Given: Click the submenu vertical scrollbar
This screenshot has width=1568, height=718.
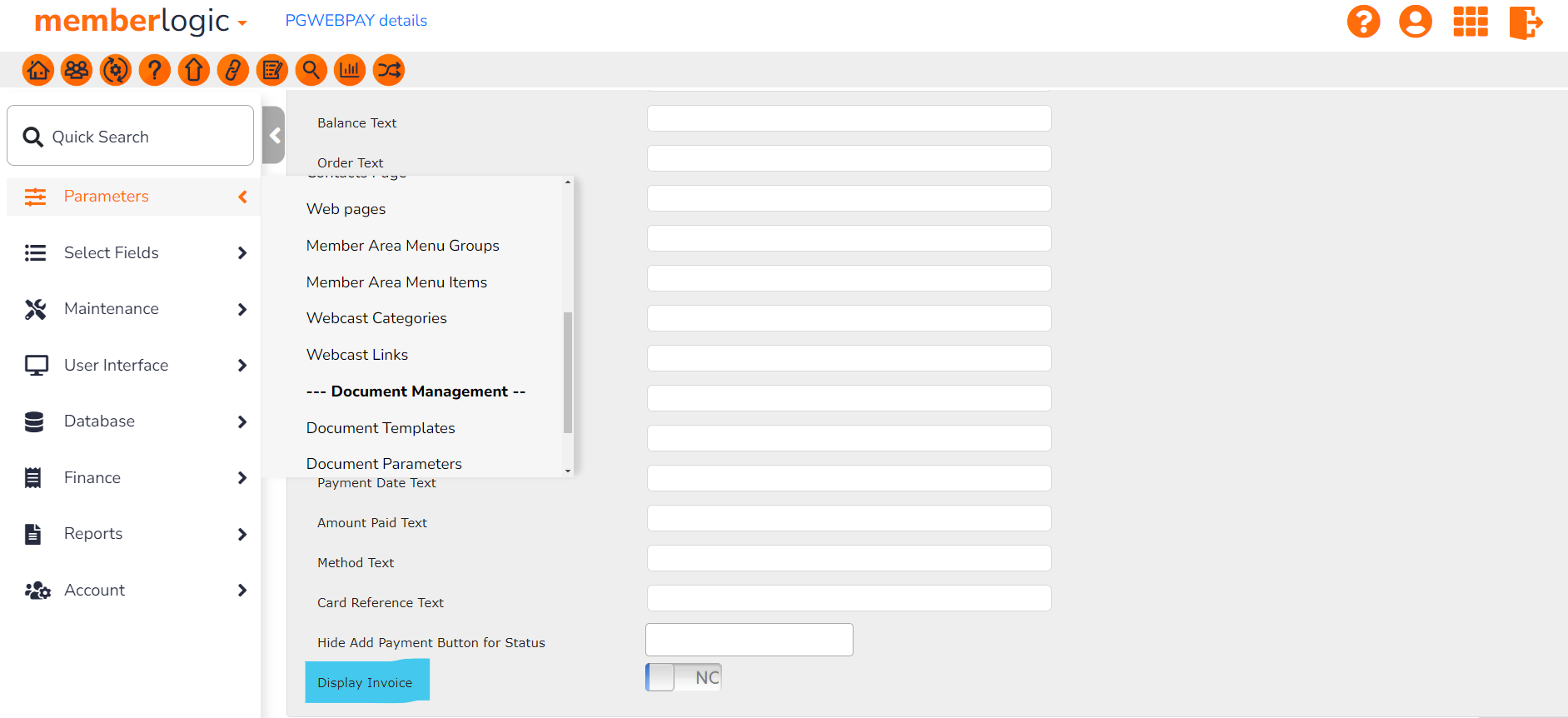Looking at the screenshot, I should click(568, 372).
